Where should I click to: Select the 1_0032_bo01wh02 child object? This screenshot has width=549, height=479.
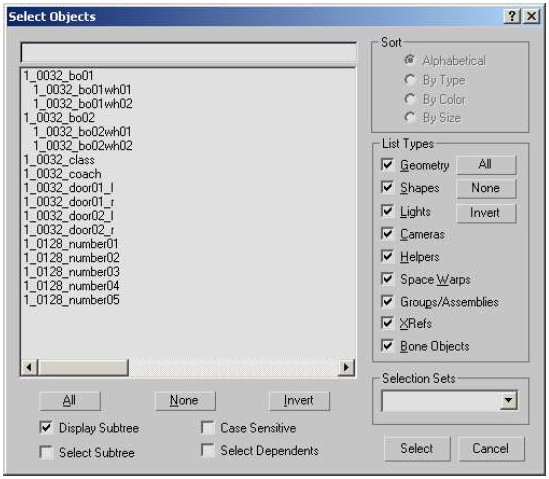click(83, 104)
